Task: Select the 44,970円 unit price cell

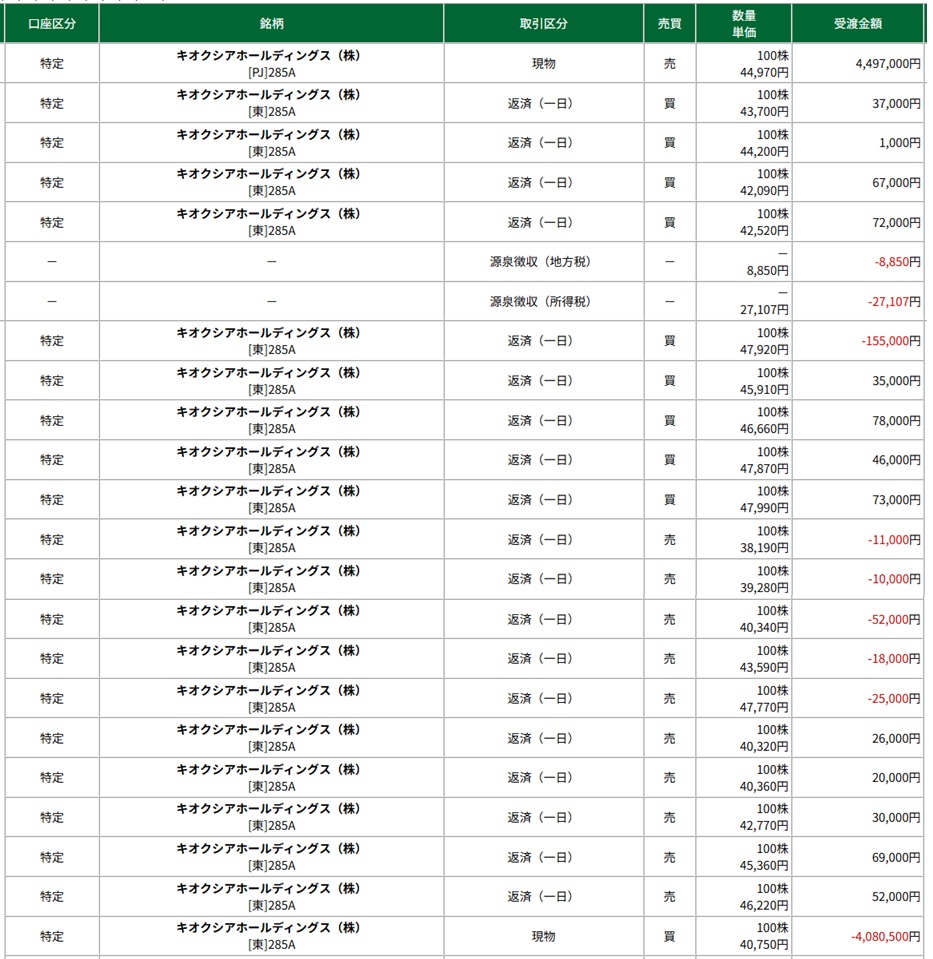Action: pos(764,72)
